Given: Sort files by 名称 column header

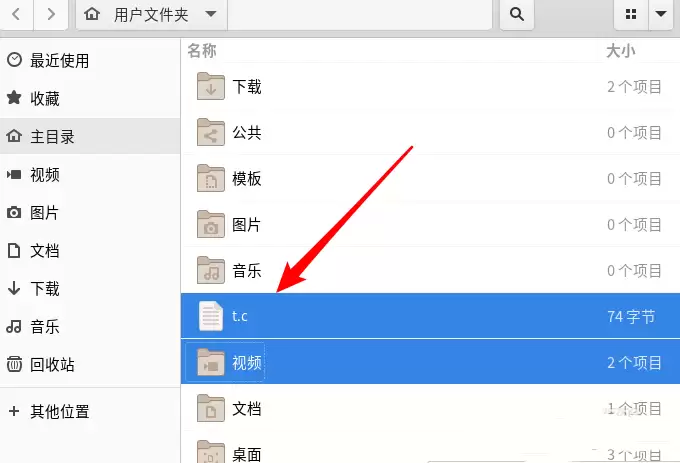Looking at the screenshot, I should click(x=203, y=51).
